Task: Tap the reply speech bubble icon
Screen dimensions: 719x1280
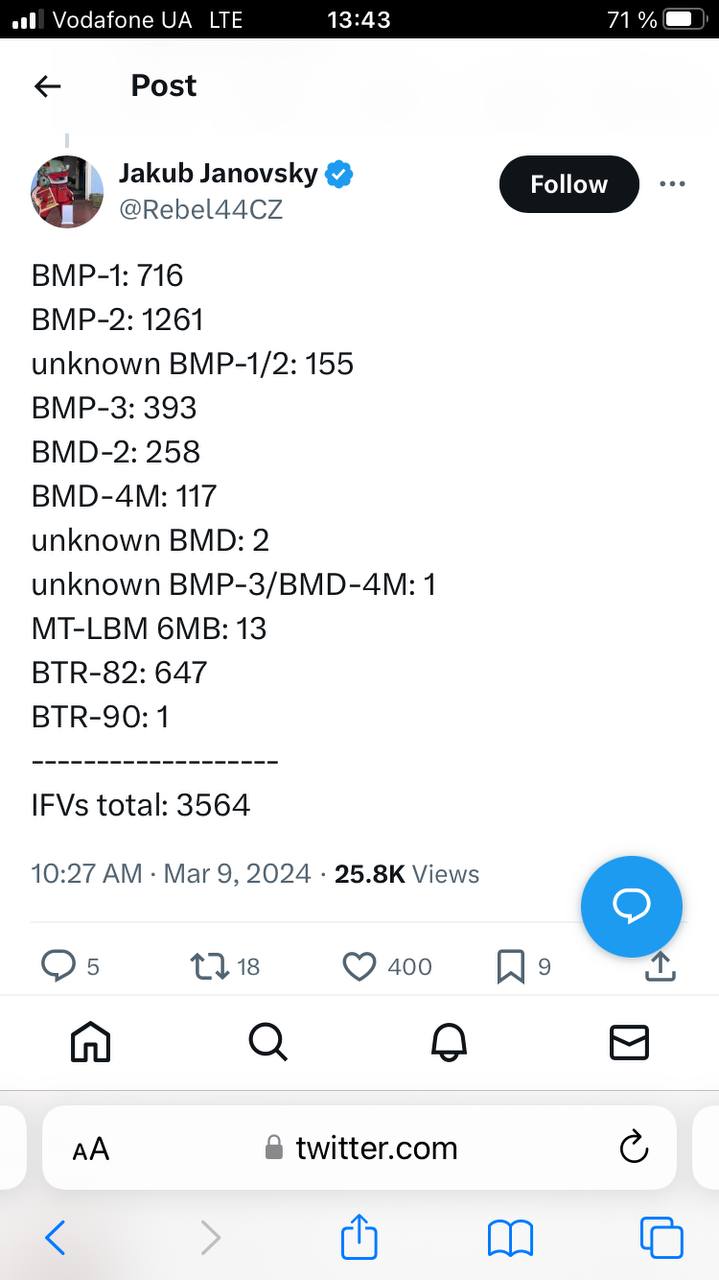Action: pyautogui.click(x=57, y=966)
